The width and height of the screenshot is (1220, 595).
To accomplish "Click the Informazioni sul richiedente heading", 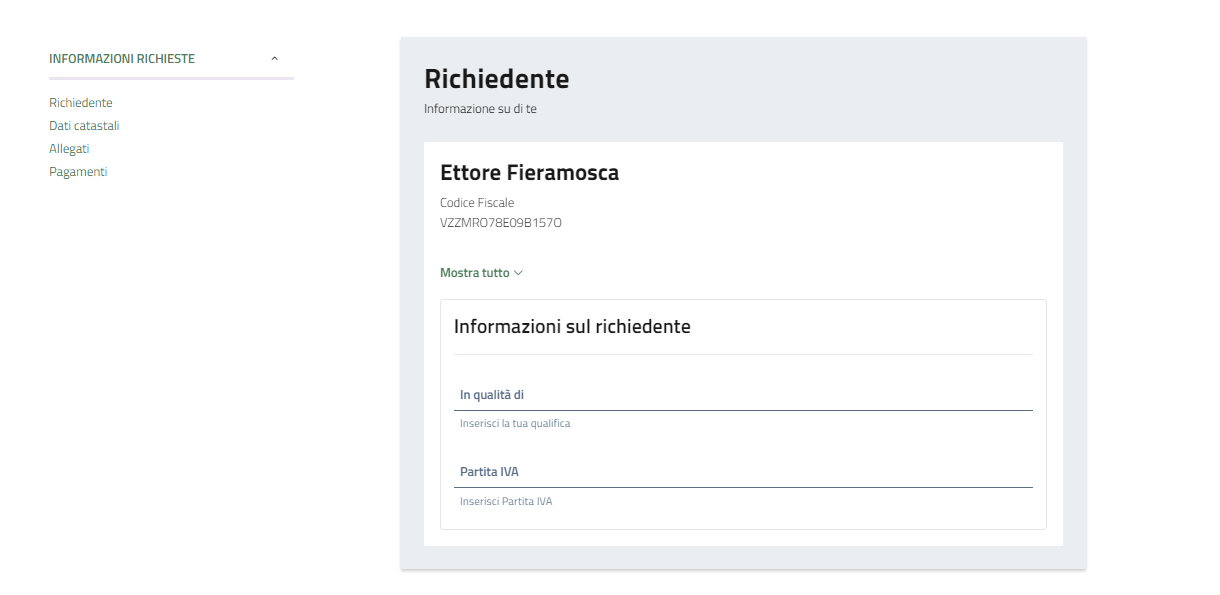I will [x=572, y=326].
